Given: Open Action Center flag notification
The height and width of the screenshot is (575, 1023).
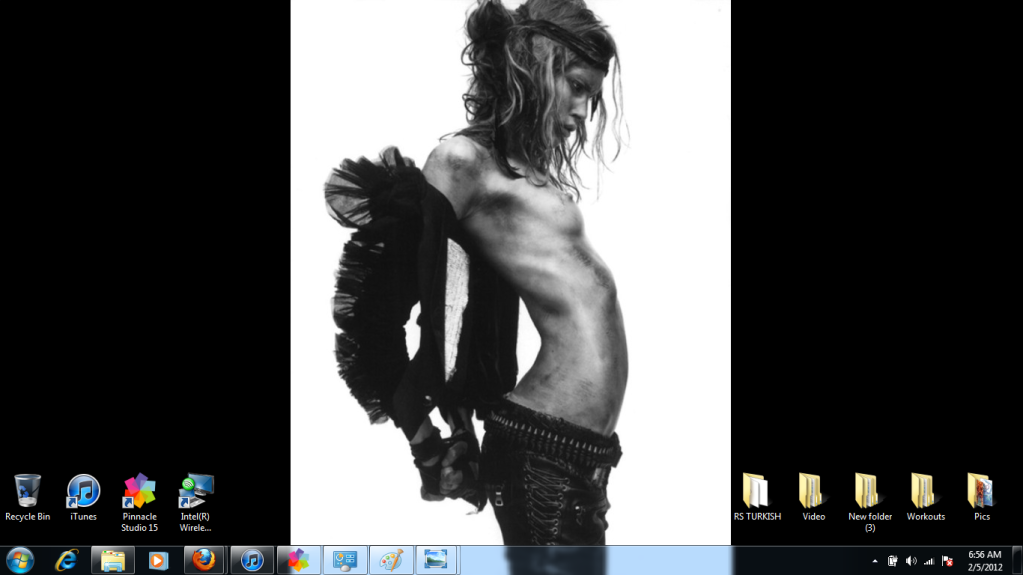Looking at the screenshot, I should click(x=947, y=561).
